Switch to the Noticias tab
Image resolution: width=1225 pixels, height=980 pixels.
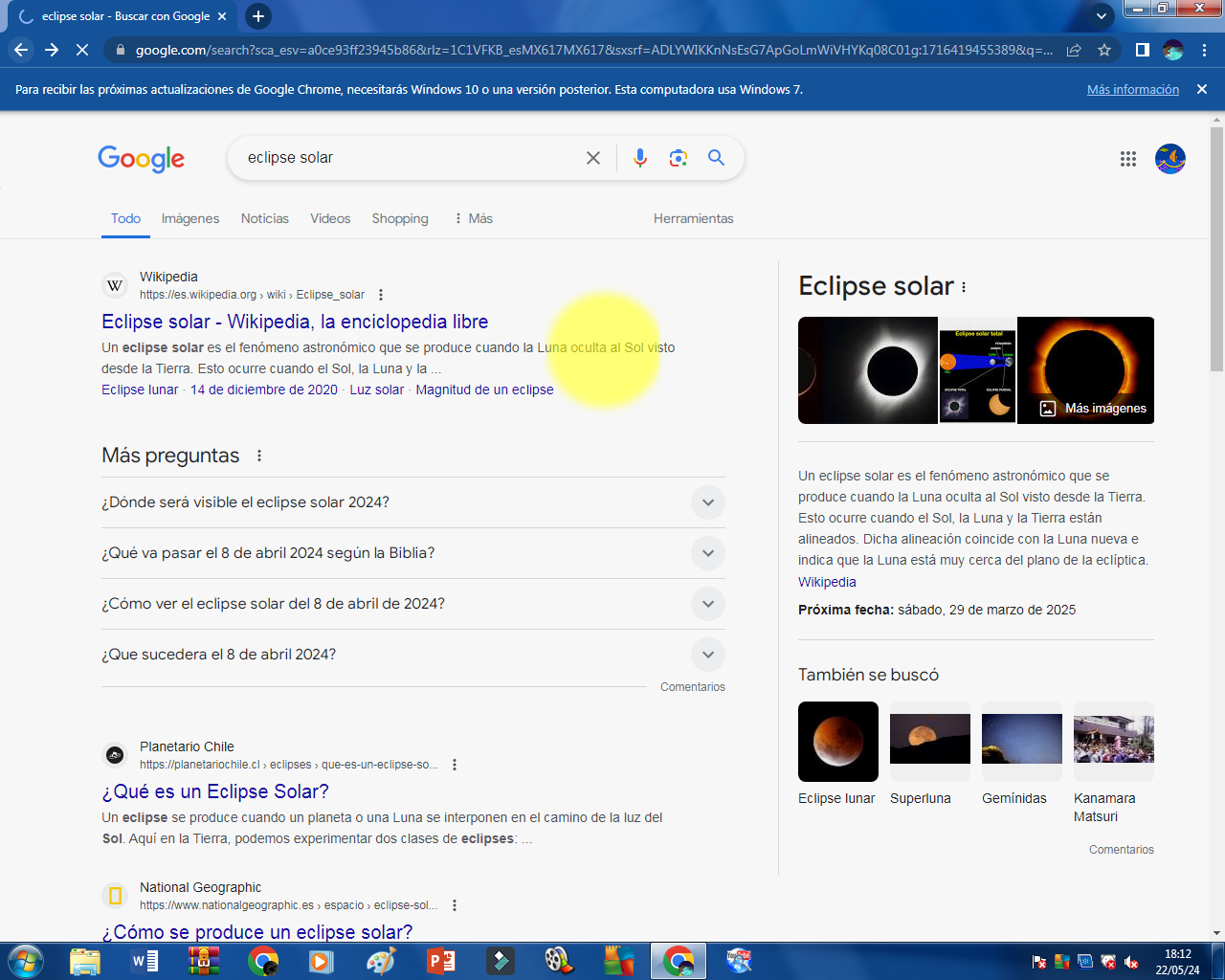coord(265,218)
